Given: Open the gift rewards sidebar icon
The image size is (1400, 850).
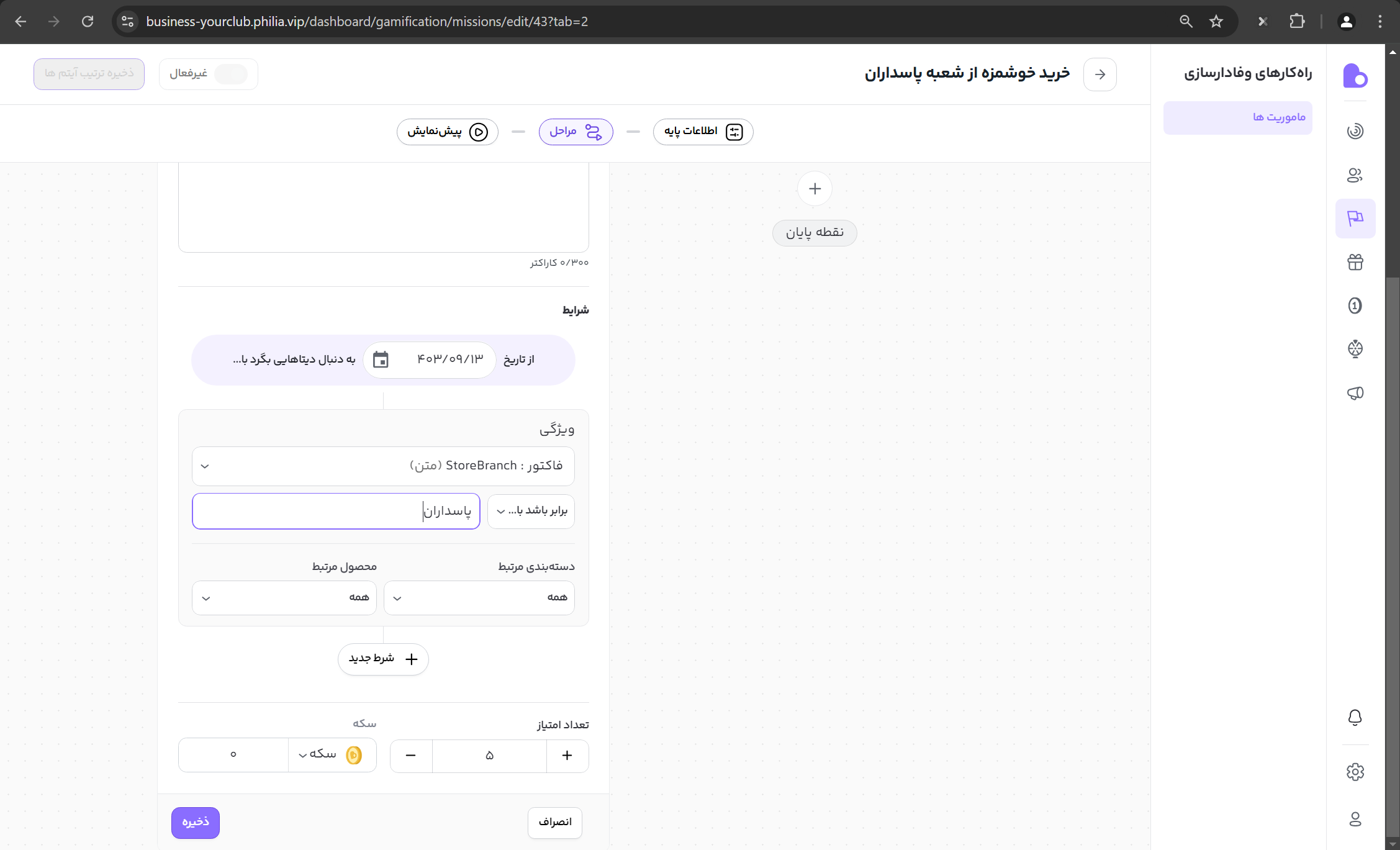Looking at the screenshot, I should (x=1355, y=262).
